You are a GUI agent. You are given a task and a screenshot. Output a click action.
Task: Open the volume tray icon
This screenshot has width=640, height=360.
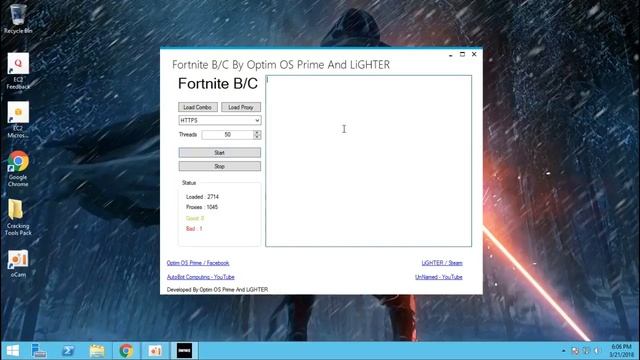597,351
